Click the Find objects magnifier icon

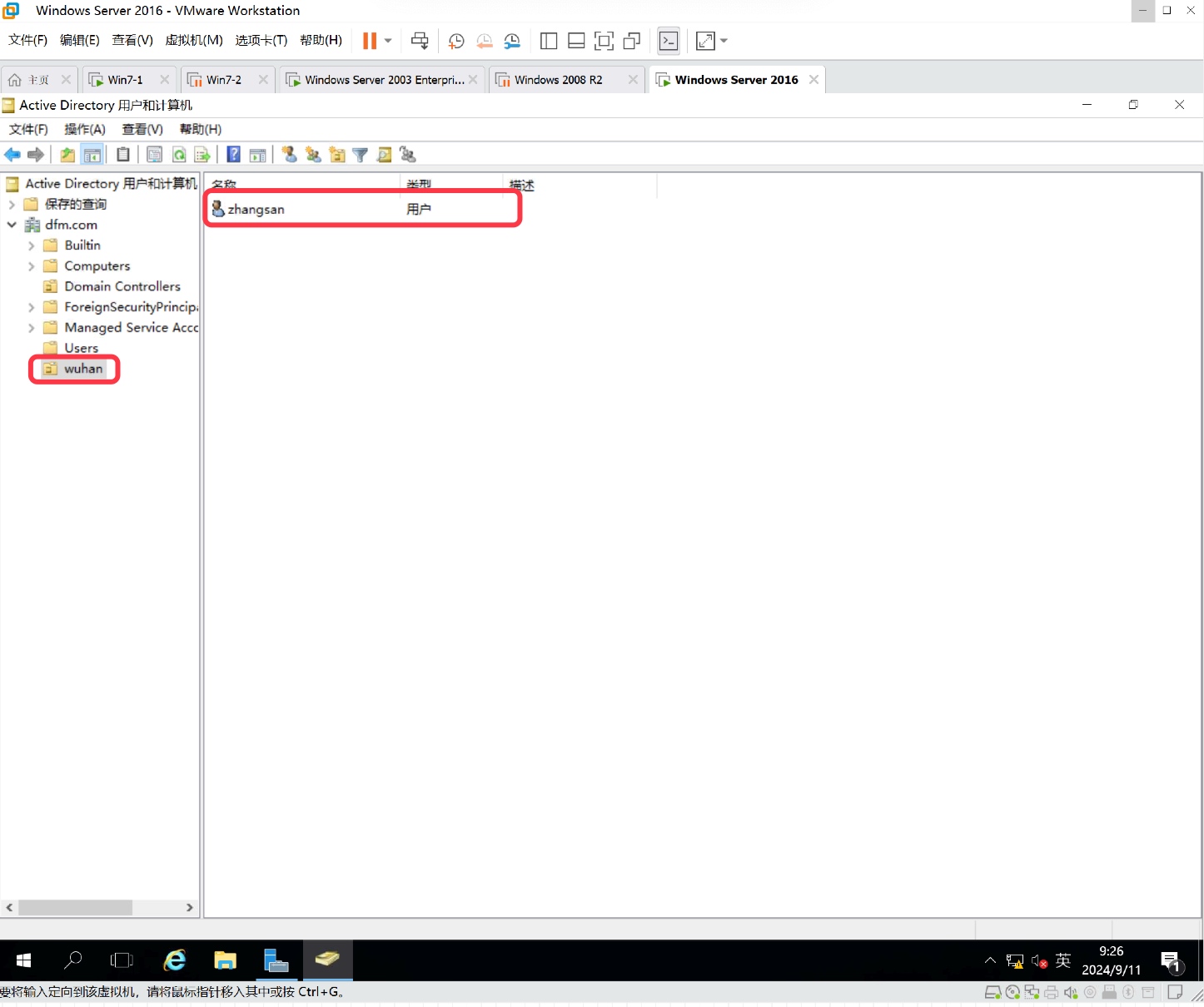point(384,155)
